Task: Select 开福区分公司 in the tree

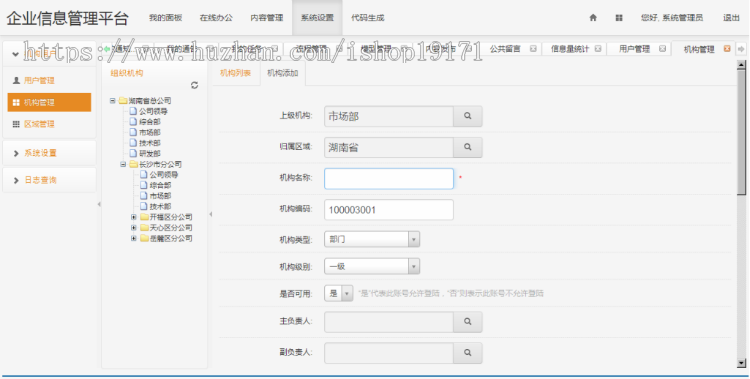Action: pos(171,217)
